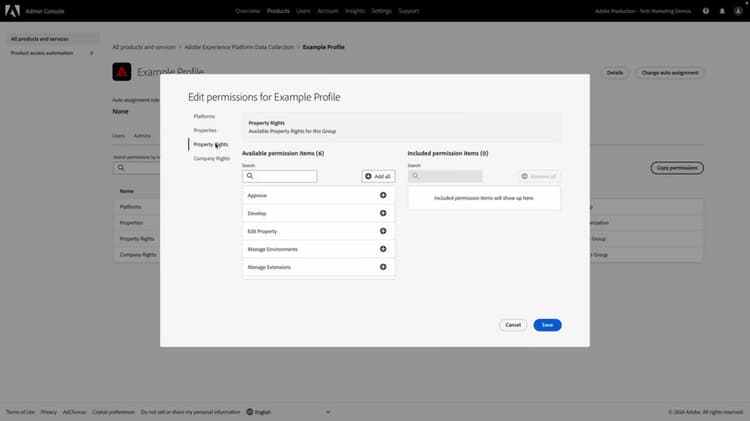Click the Copy permissions button
This screenshot has width=750, height=421.
[677, 168]
